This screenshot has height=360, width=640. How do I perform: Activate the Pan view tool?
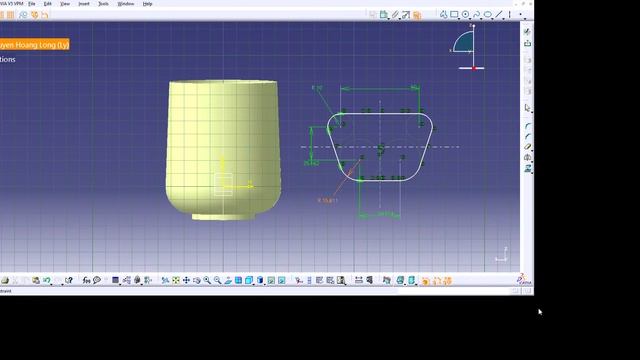click(x=186, y=280)
